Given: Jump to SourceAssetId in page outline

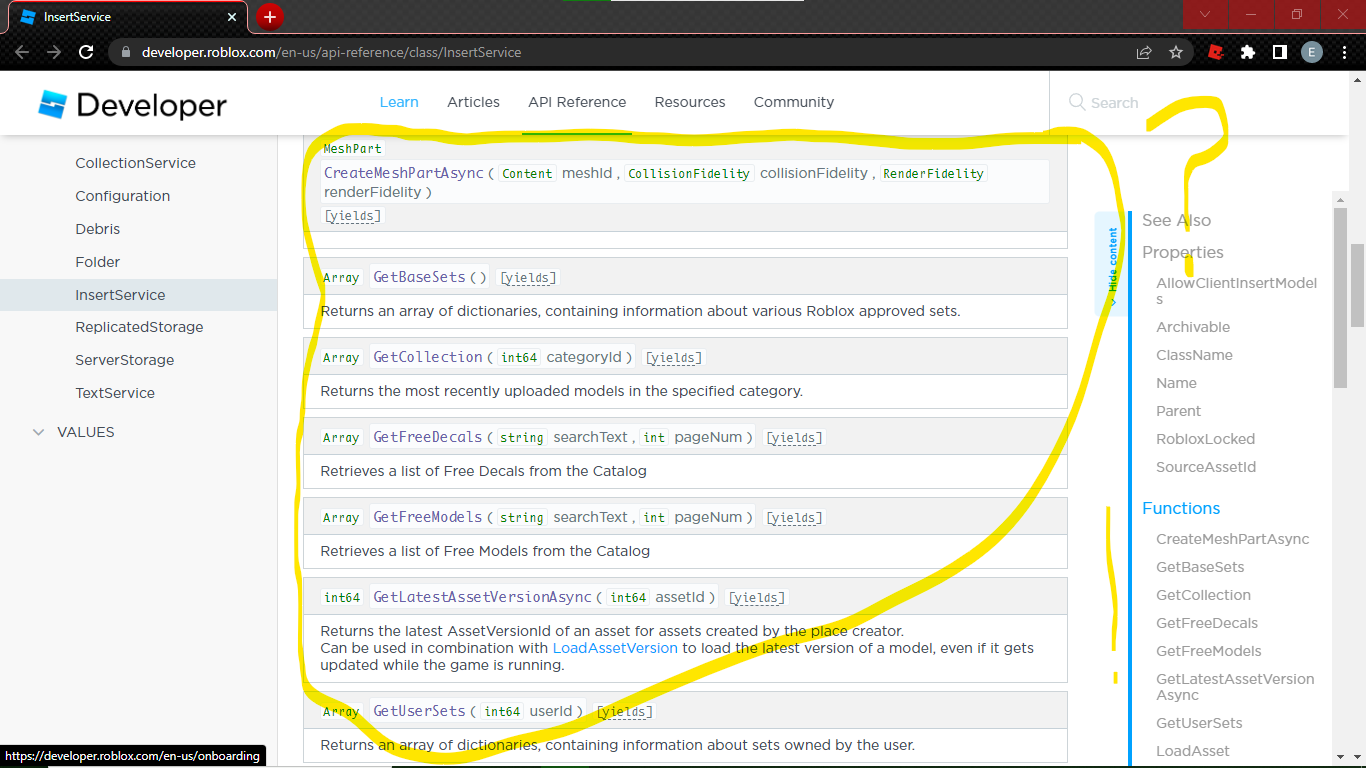Looking at the screenshot, I should [x=1206, y=467].
